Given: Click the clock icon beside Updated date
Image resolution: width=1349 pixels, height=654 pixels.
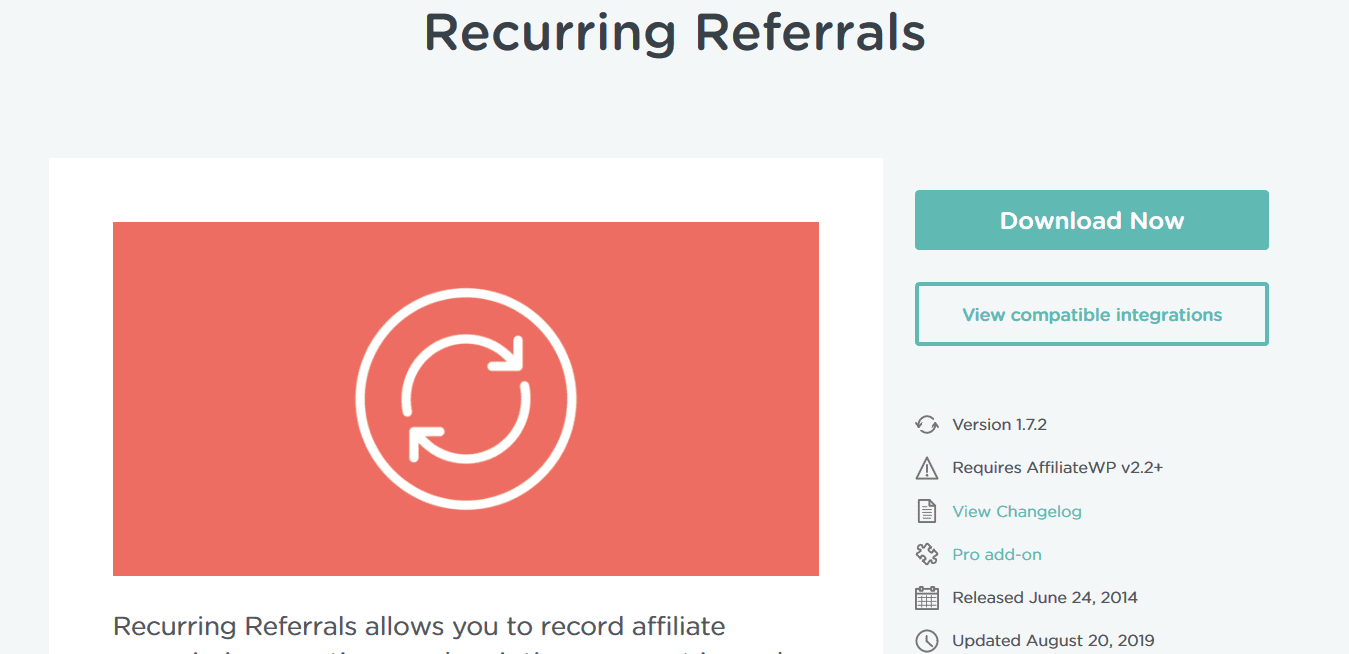Looking at the screenshot, I should coord(927,641).
